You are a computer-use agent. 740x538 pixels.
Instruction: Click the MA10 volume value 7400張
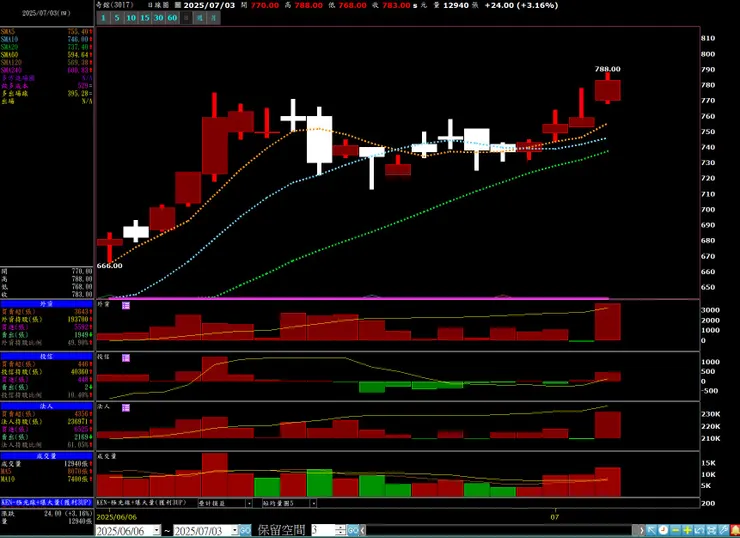coord(80,479)
